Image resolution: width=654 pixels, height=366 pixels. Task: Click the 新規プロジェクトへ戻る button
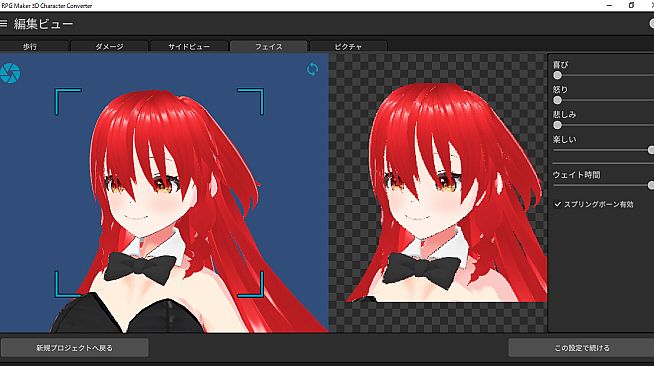coord(75,347)
